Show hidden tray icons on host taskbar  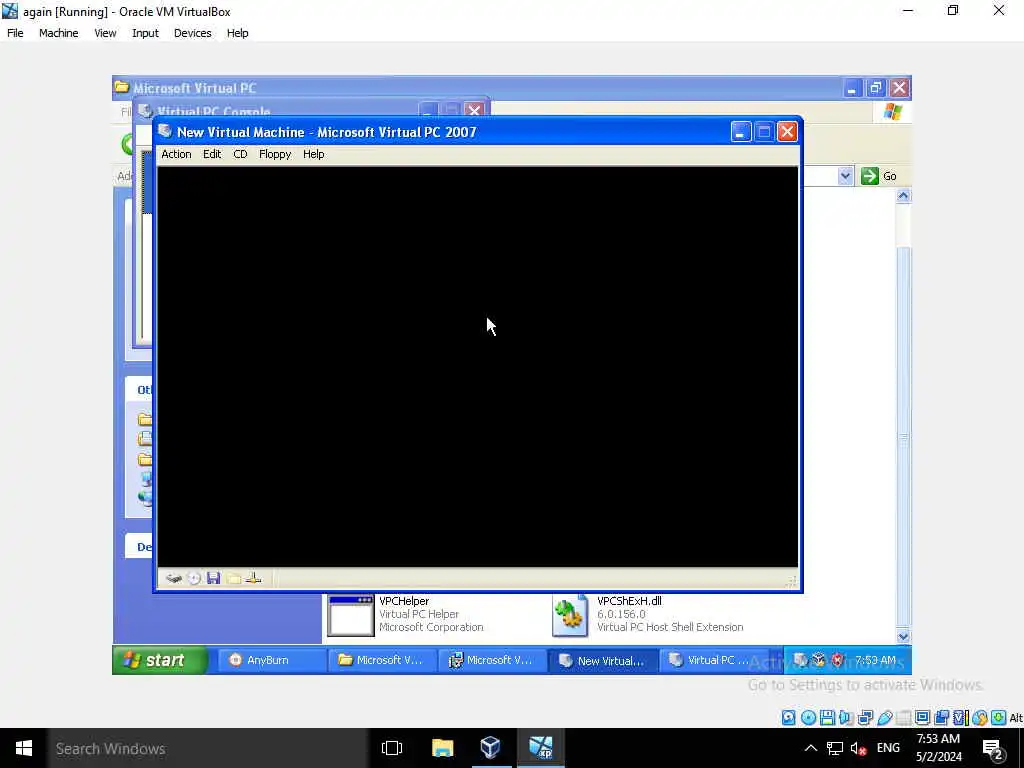(x=810, y=748)
